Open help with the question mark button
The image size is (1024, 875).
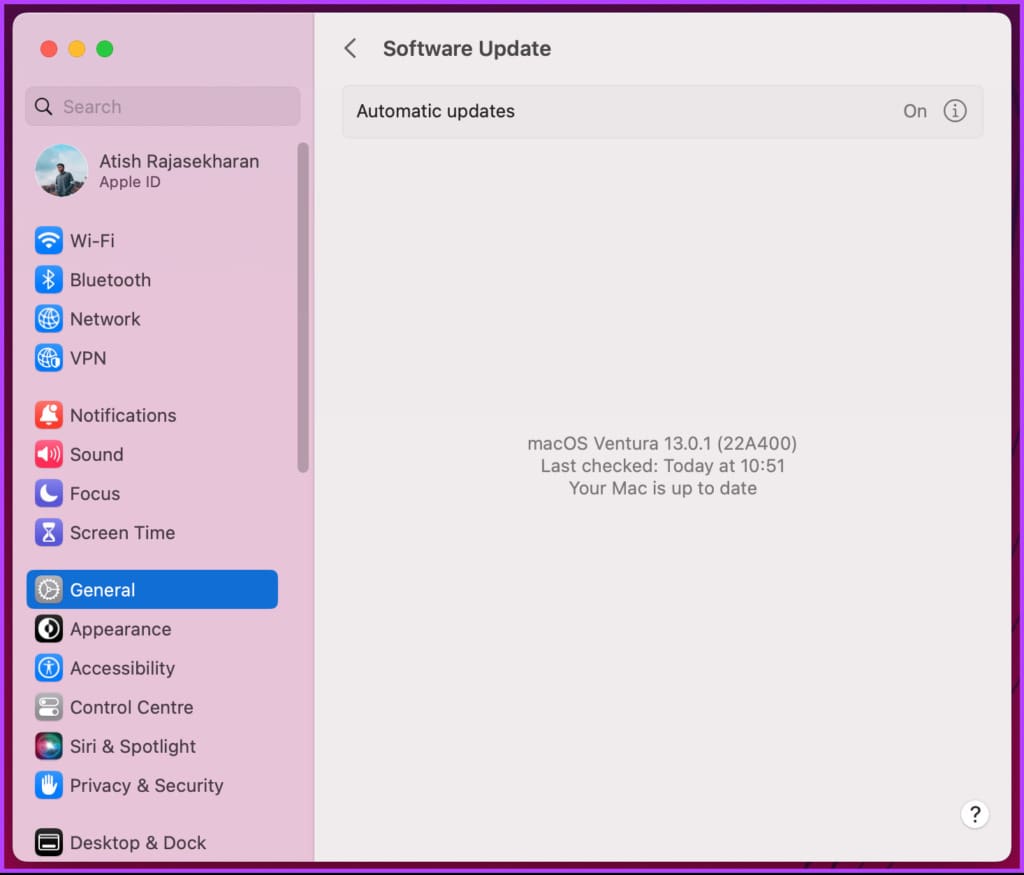coord(974,814)
